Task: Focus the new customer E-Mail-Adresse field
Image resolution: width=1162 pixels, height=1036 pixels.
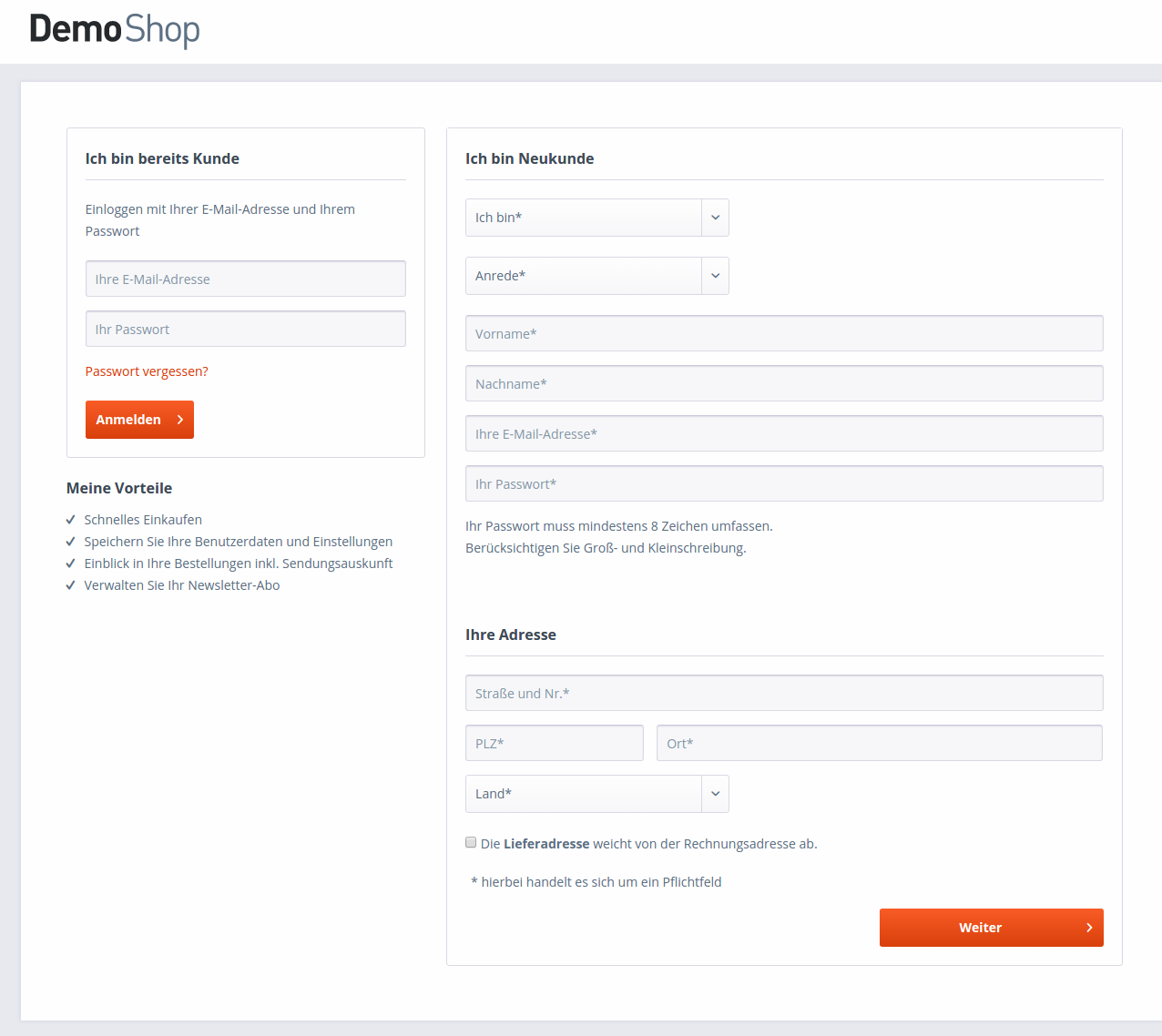Action: click(x=783, y=434)
